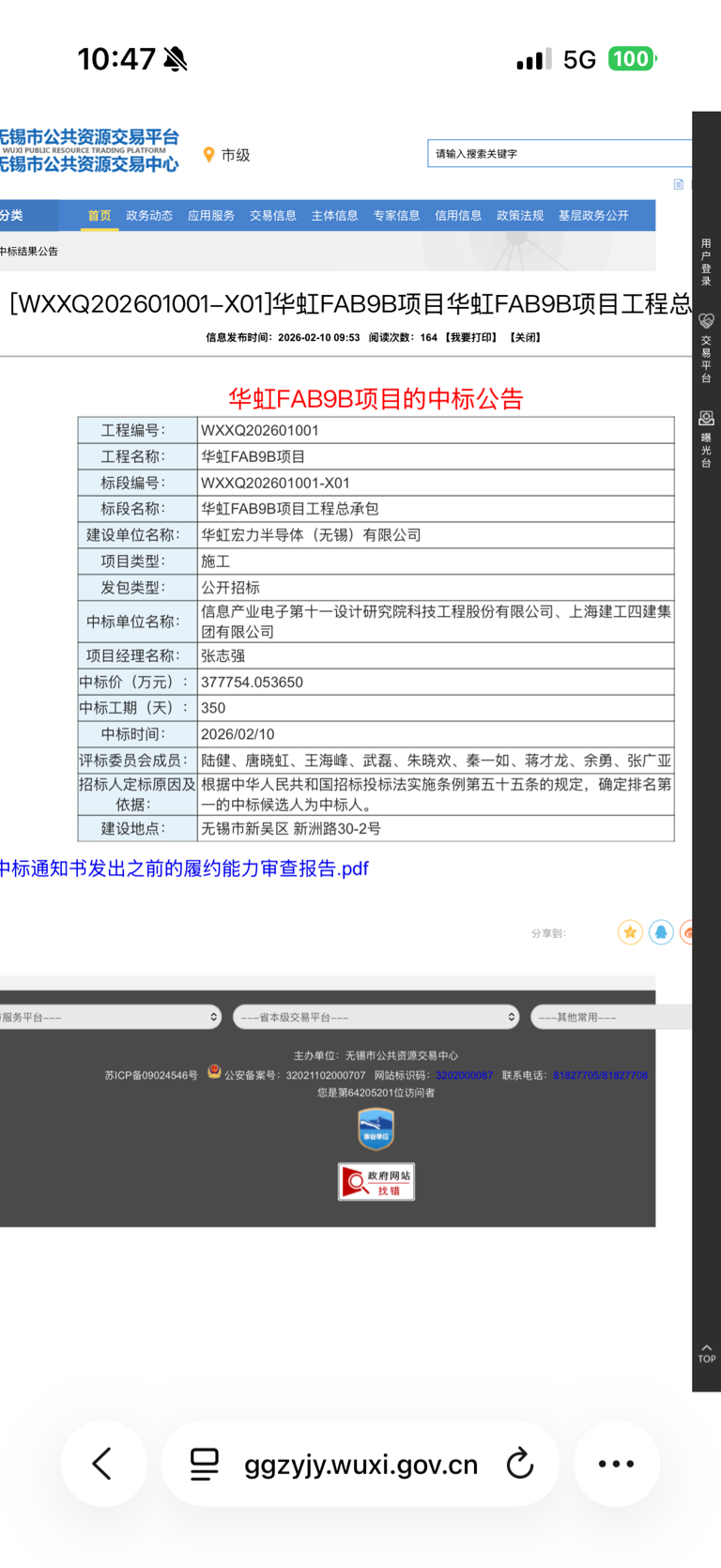Go to the 首页 tab
Viewport: 721px width, 1568px height.
click(100, 216)
